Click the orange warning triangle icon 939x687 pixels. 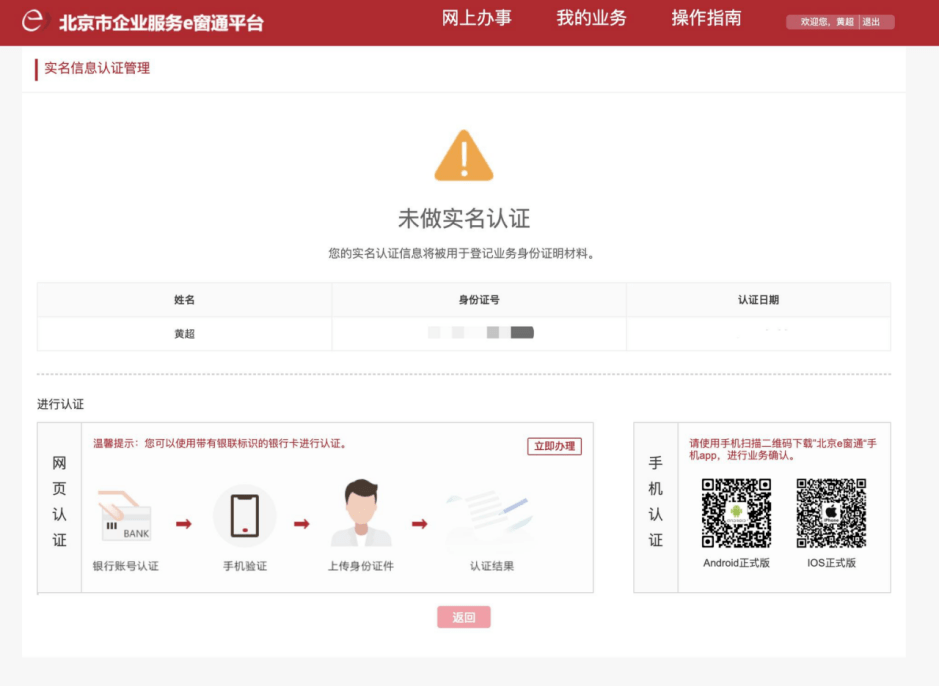tap(464, 155)
